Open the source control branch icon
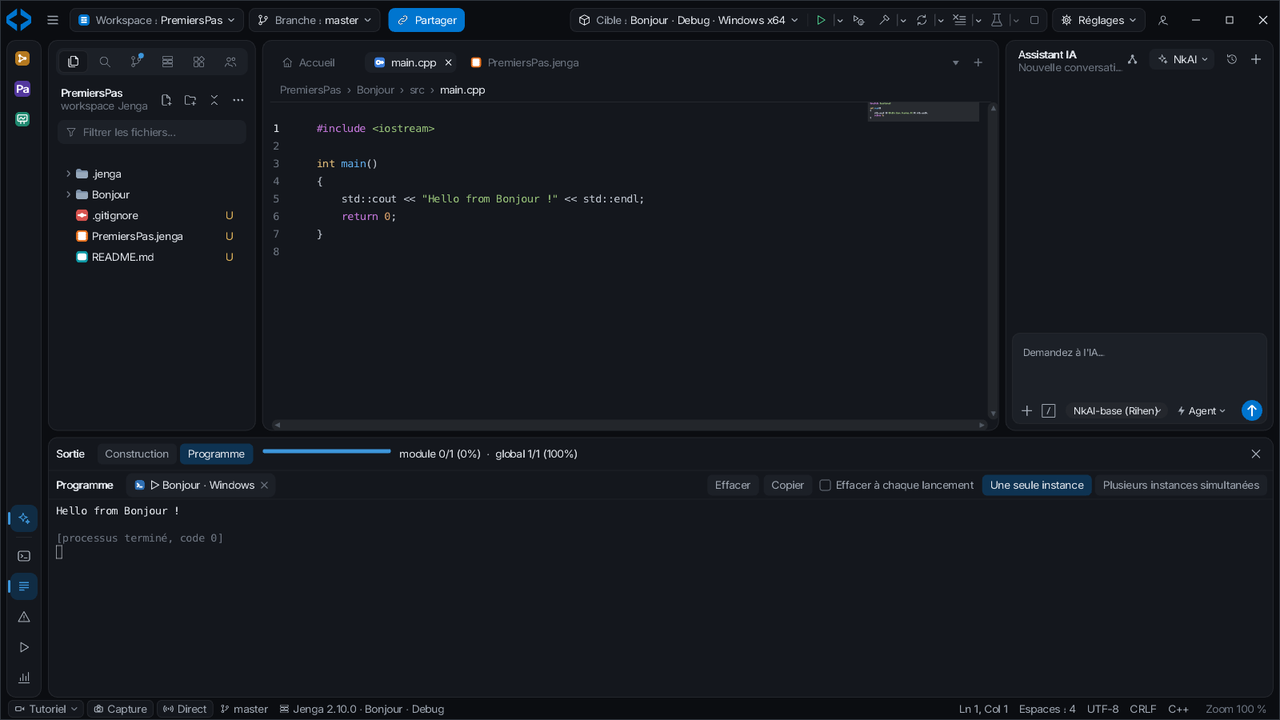Viewport: 1280px width, 720px height. point(136,62)
